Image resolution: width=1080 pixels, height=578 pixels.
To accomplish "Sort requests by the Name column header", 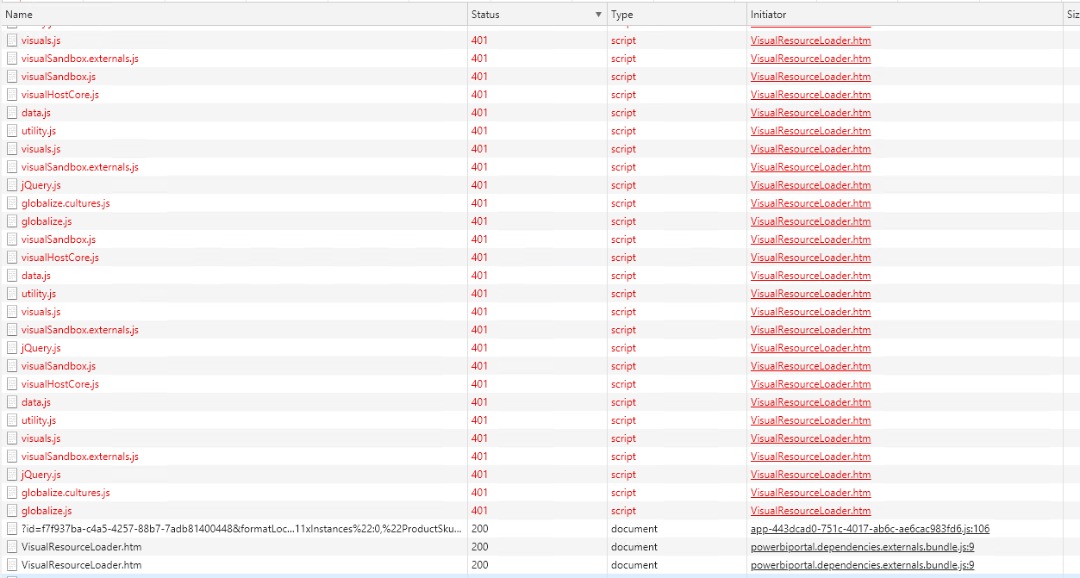I will (x=234, y=14).
